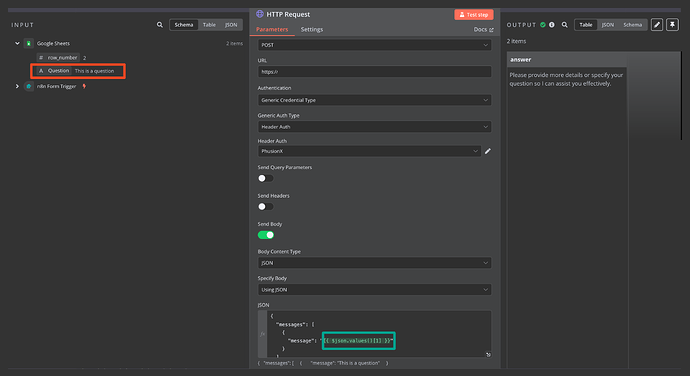690x376 pixels.
Task: Pin the output data with pin icon
Action: 672,25
